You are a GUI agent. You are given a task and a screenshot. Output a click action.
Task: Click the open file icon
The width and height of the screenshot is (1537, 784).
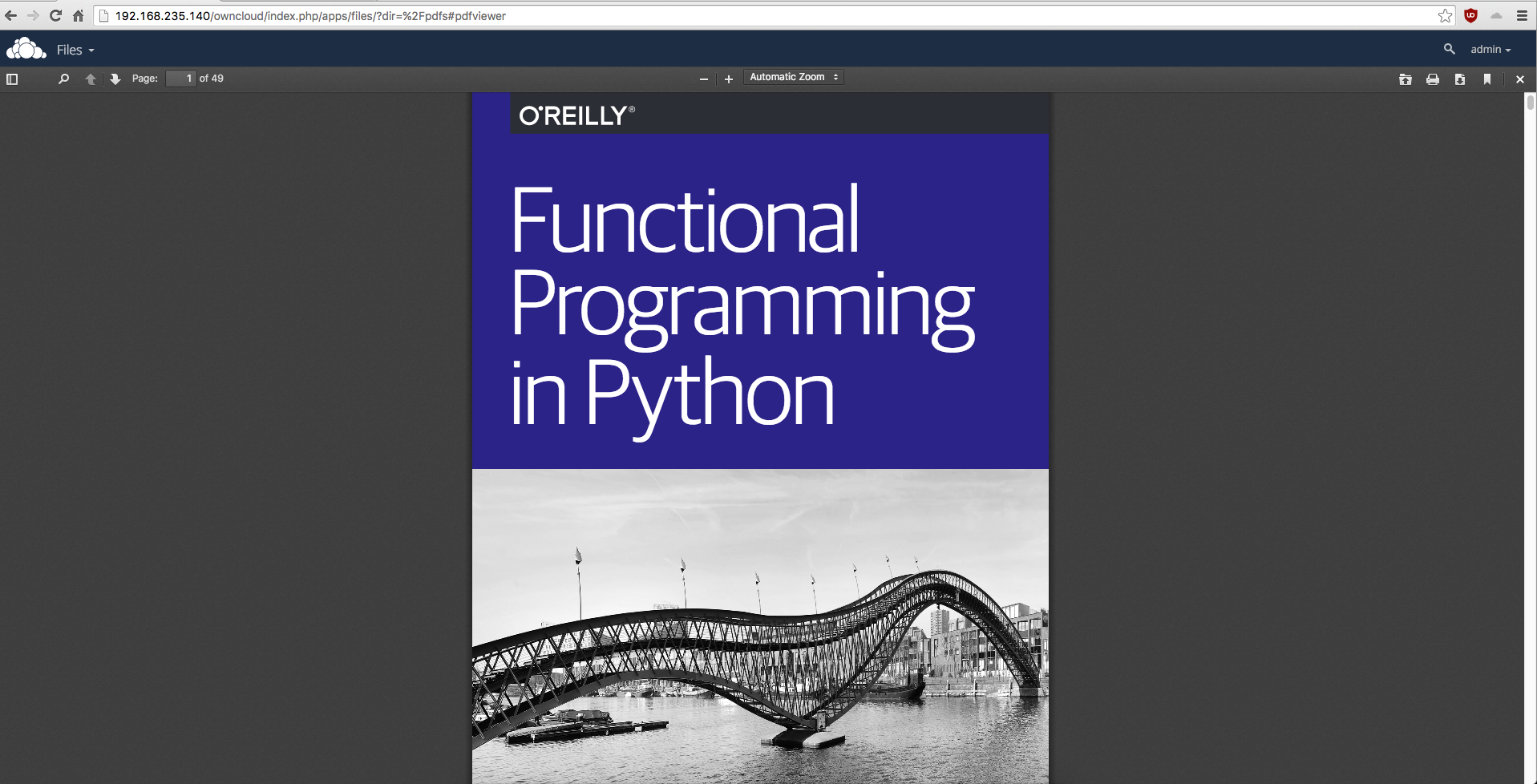click(x=1405, y=79)
